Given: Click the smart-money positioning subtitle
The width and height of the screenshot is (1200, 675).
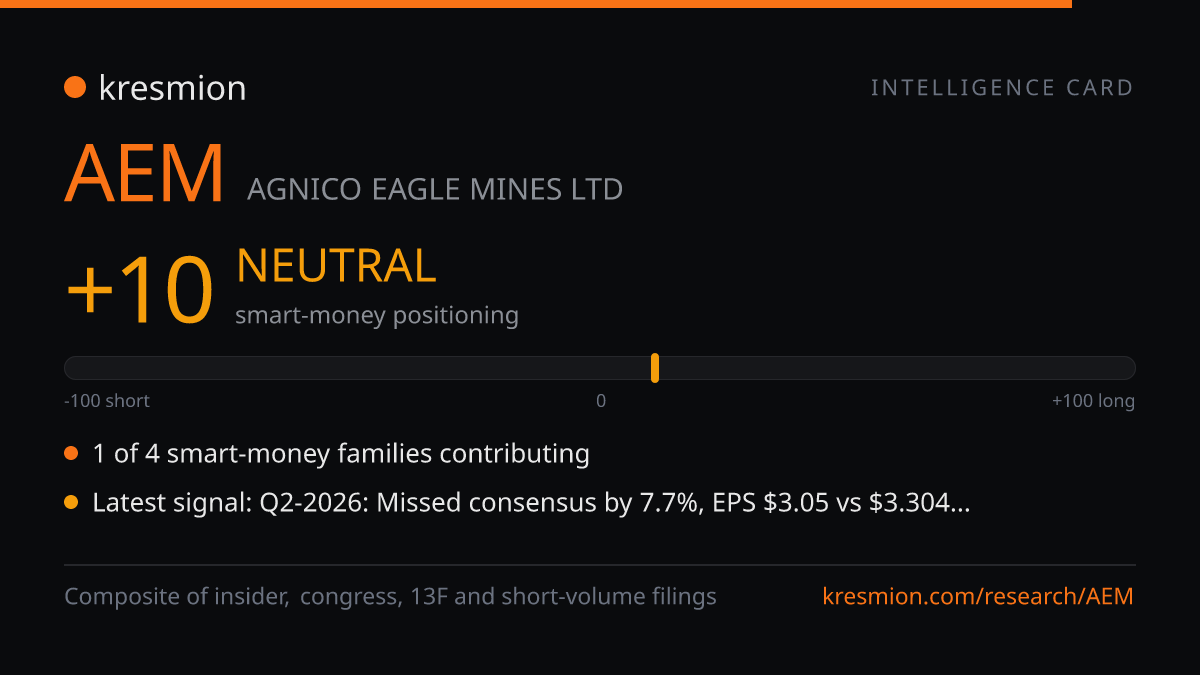Looking at the screenshot, I should click(377, 316).
